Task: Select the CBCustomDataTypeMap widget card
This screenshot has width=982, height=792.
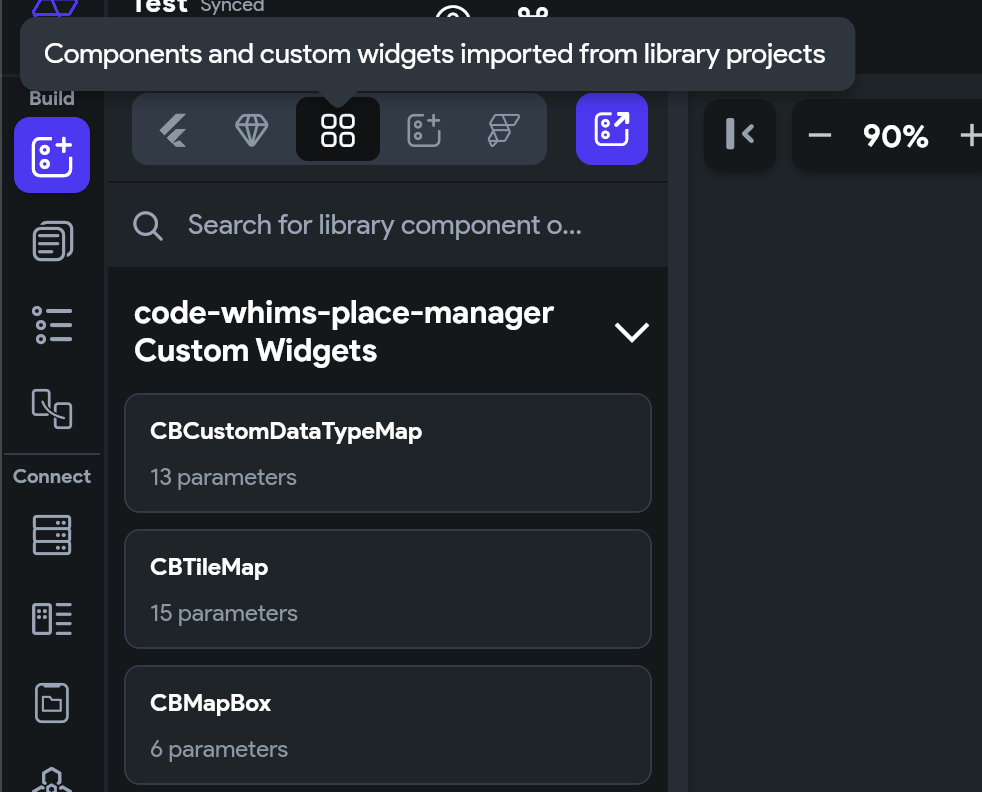Action: click(x=387, y=452)
